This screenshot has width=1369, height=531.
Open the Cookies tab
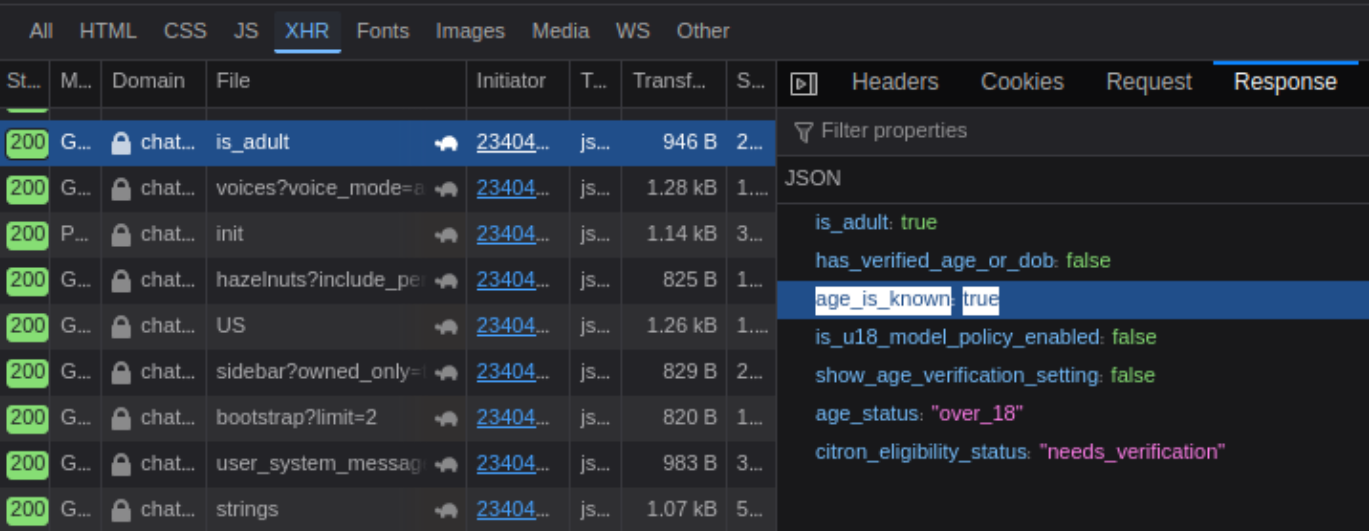(x=1022, y=82)
